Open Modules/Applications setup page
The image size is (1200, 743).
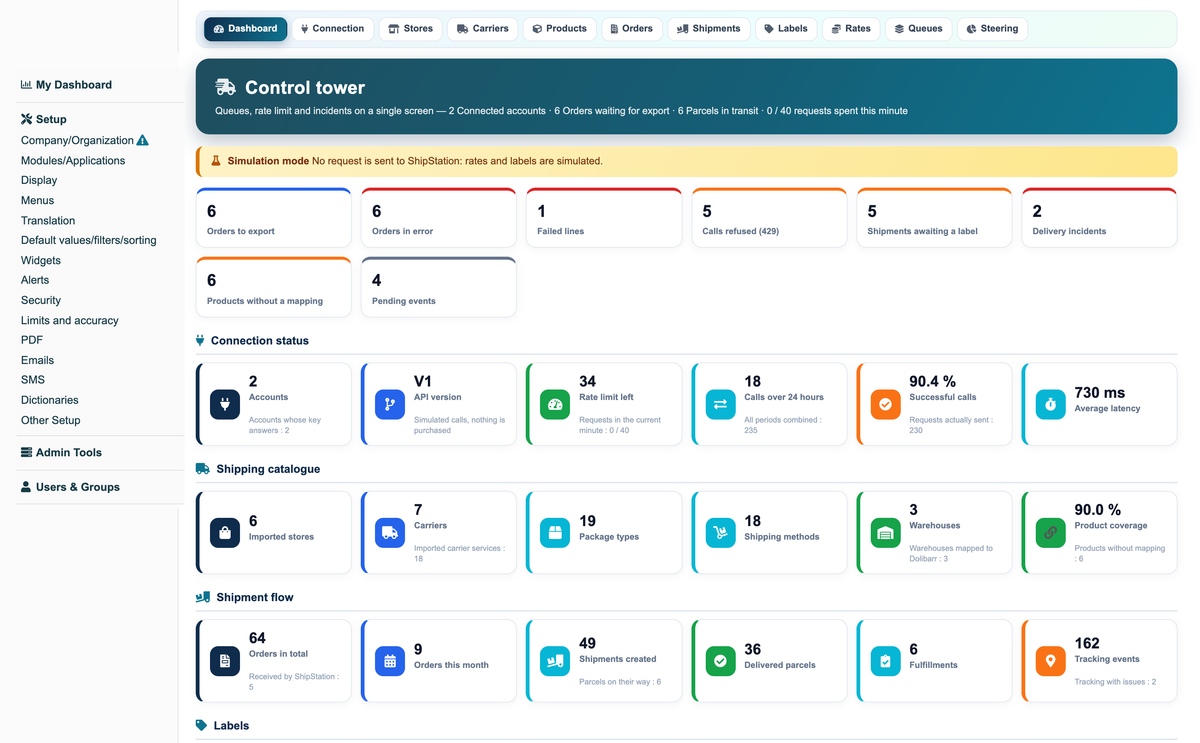pyautogui.click(x=73, y=160)
